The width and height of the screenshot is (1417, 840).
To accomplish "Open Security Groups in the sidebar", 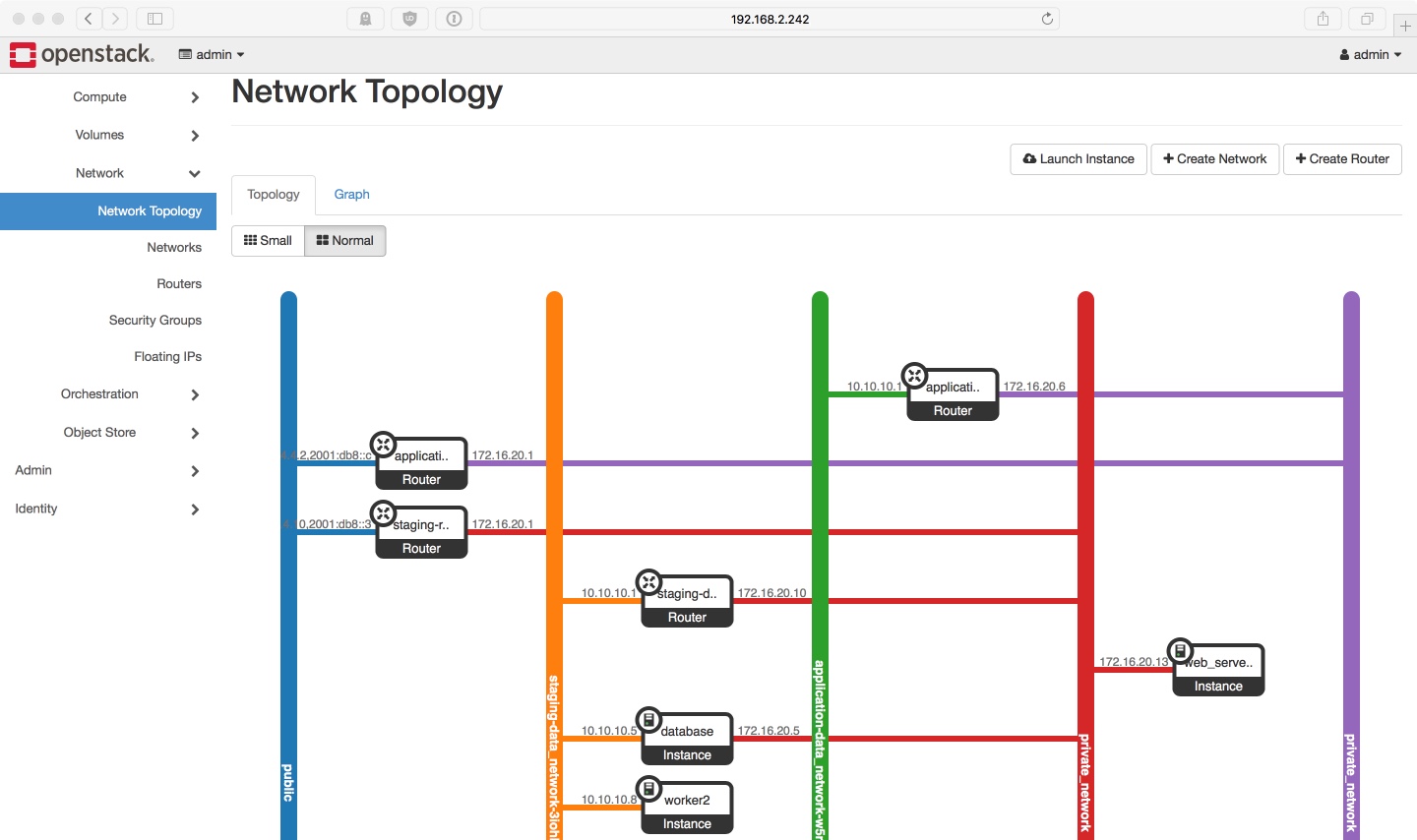I will (154, 321).
